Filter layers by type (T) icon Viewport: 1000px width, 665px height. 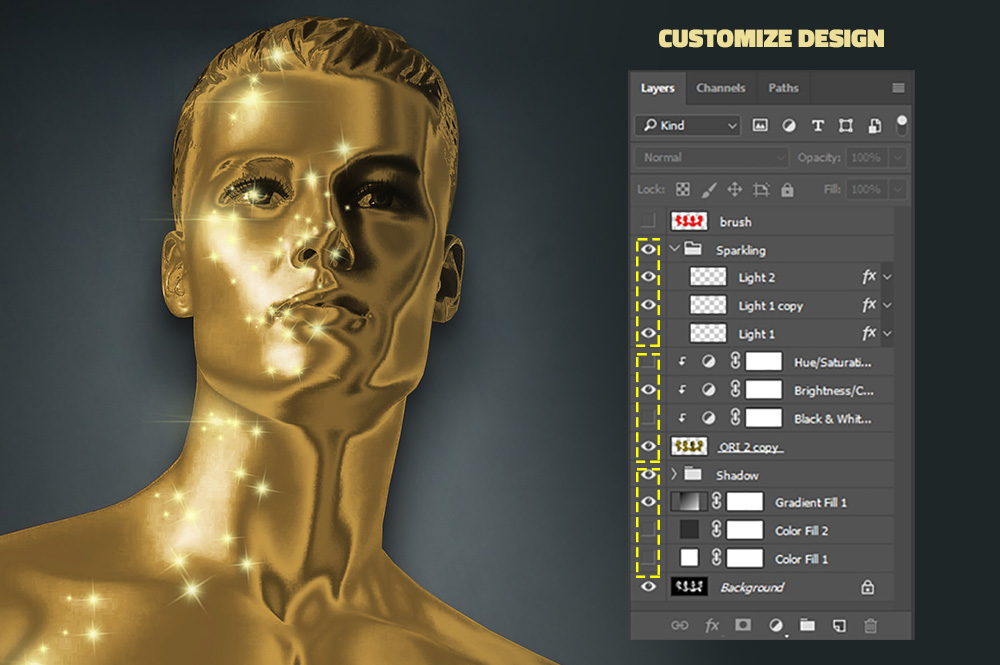[x=817, y=126]
